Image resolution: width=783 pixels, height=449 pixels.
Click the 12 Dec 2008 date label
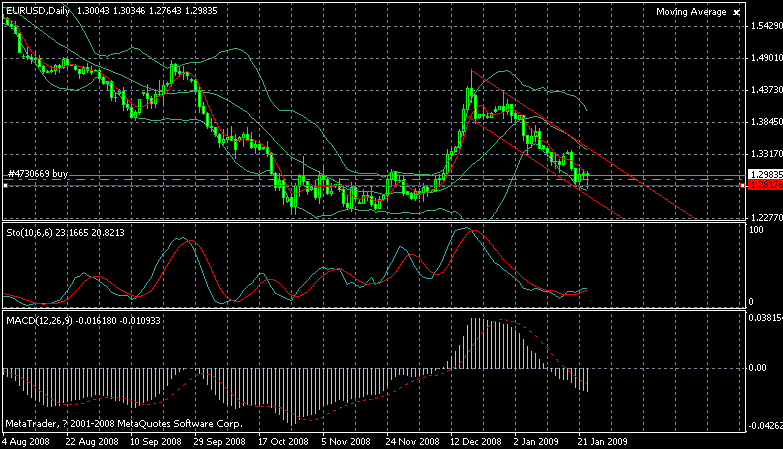pos(476,442)
